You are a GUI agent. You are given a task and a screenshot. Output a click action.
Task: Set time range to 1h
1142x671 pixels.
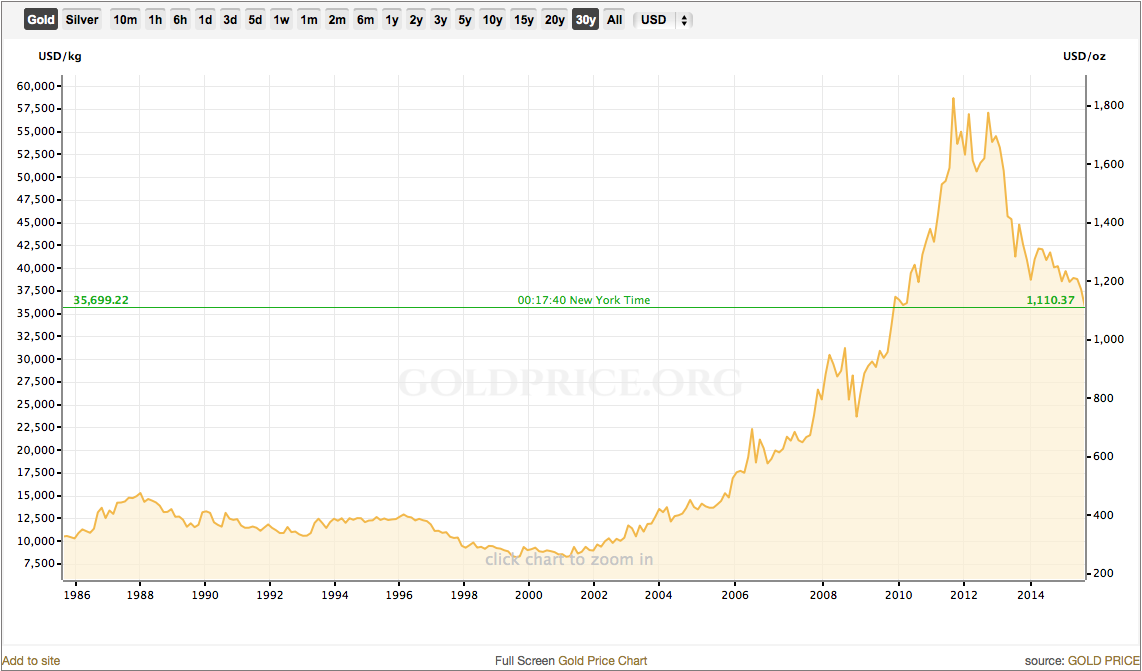click(x=155, y=20)
